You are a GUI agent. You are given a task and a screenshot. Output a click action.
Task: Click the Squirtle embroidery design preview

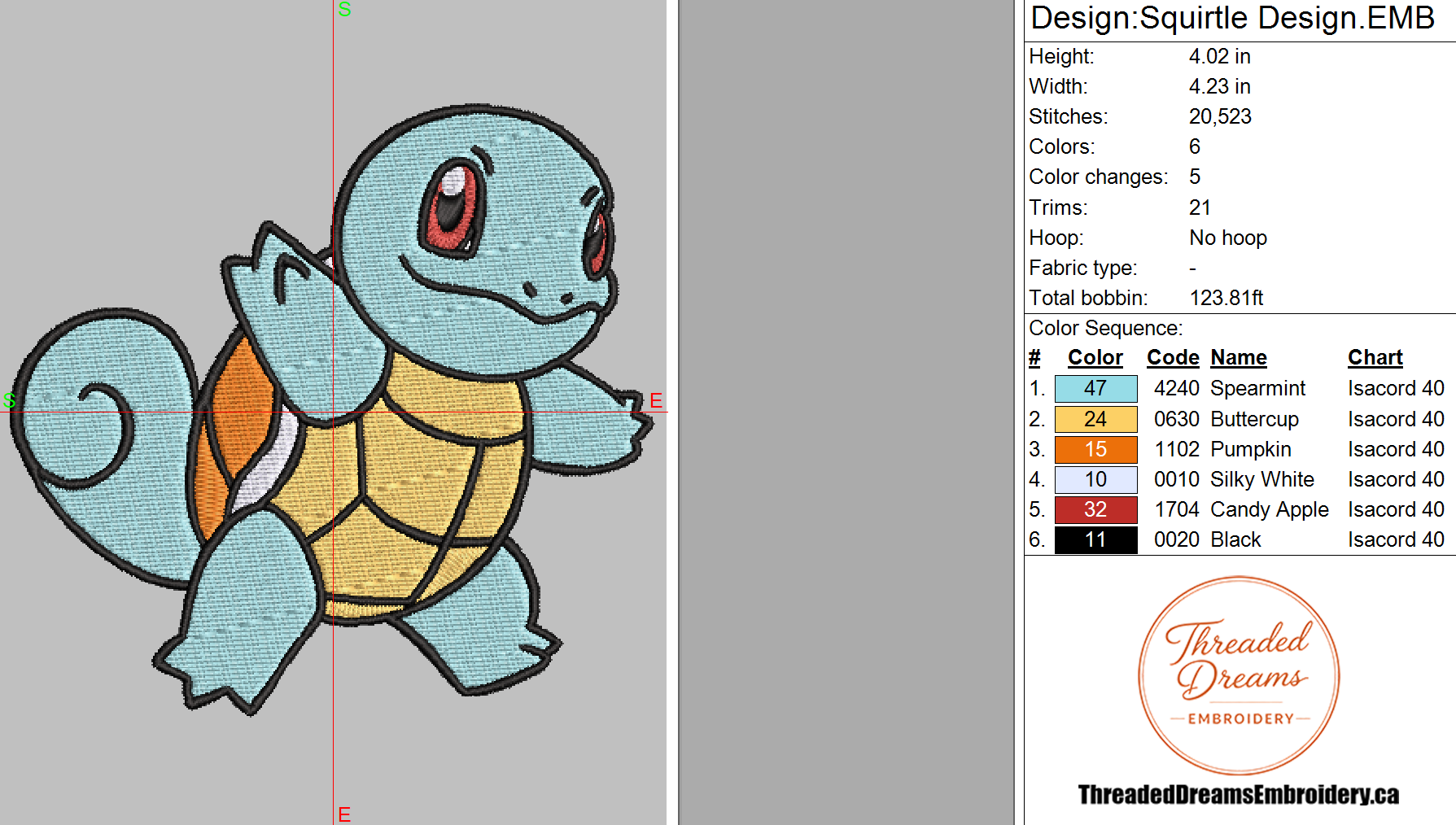330,411
